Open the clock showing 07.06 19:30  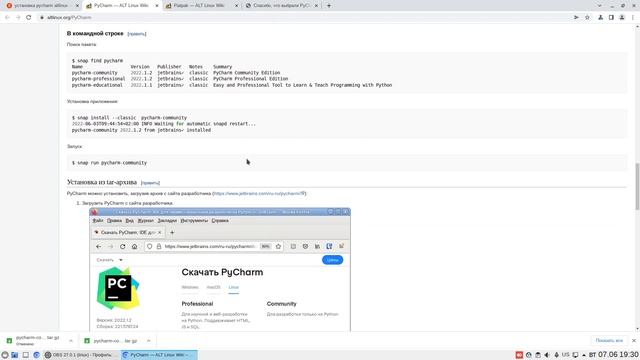[x=613, y=355]
